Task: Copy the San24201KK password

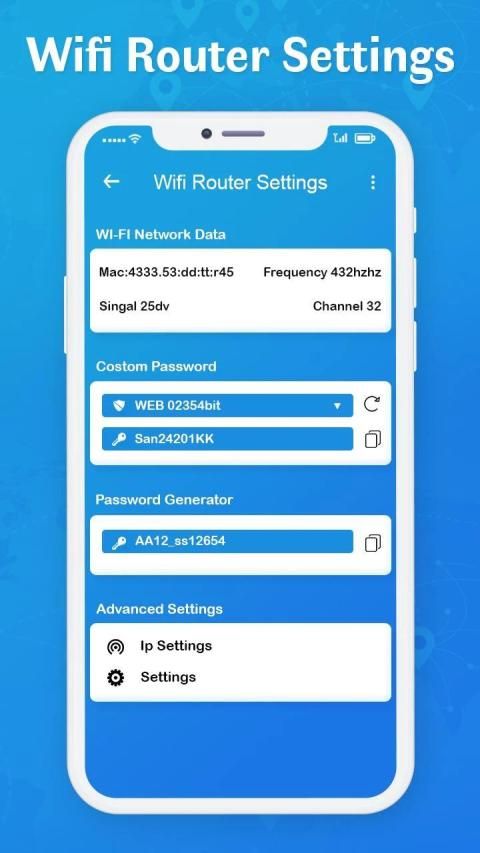Action: tap(373, 439)
